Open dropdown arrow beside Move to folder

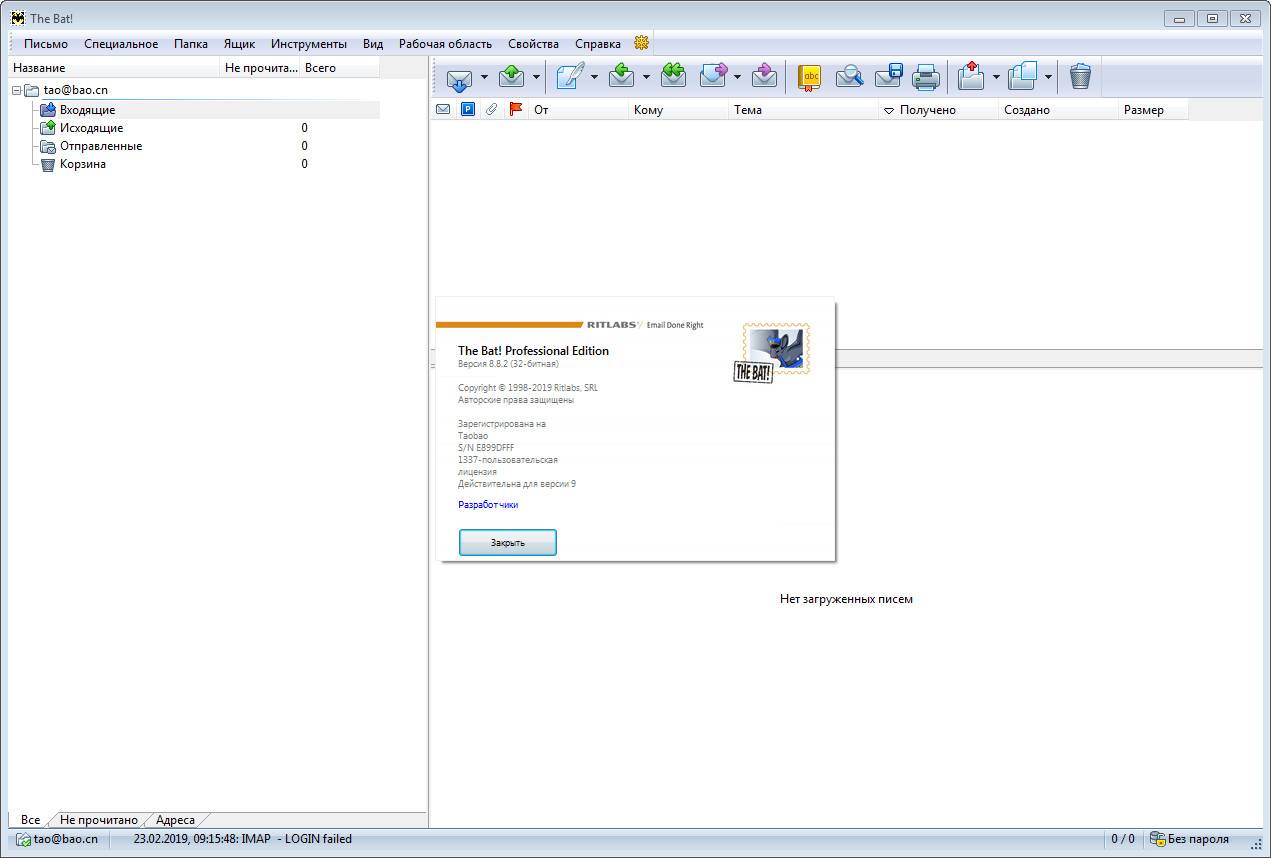click(996, 77)
